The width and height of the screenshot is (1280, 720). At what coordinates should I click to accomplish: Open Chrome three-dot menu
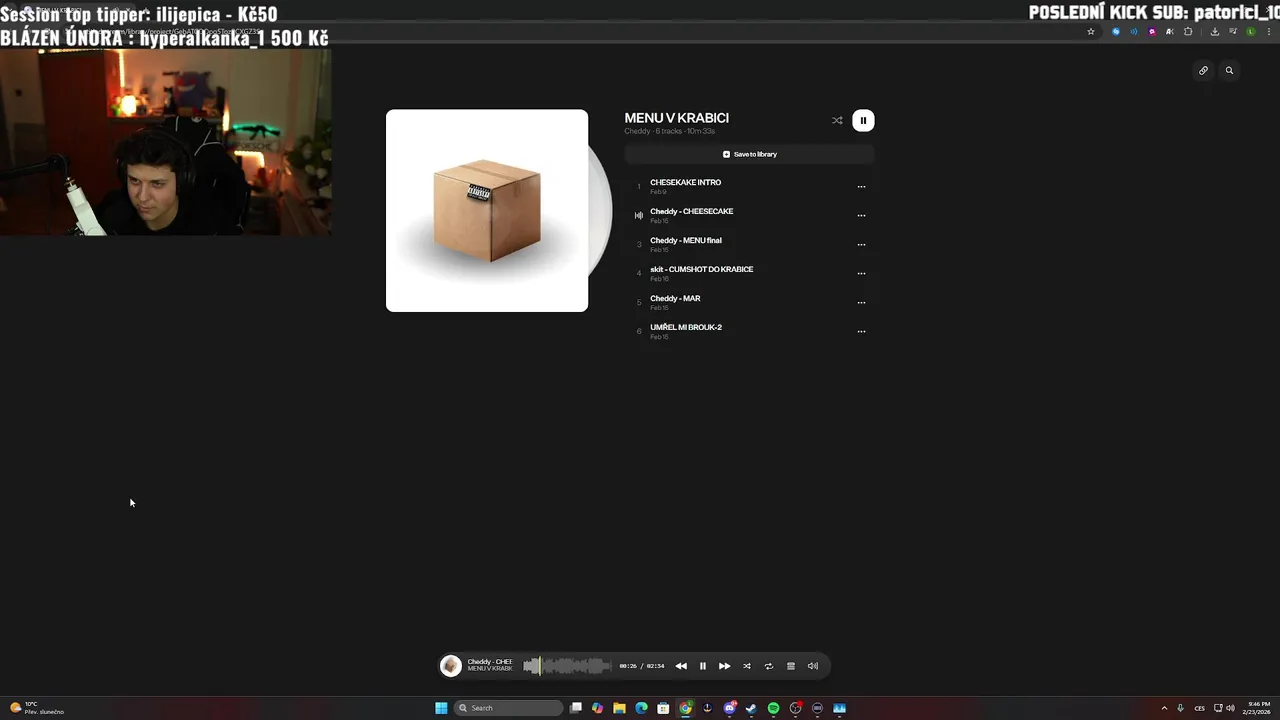(x=1268, y=31)
